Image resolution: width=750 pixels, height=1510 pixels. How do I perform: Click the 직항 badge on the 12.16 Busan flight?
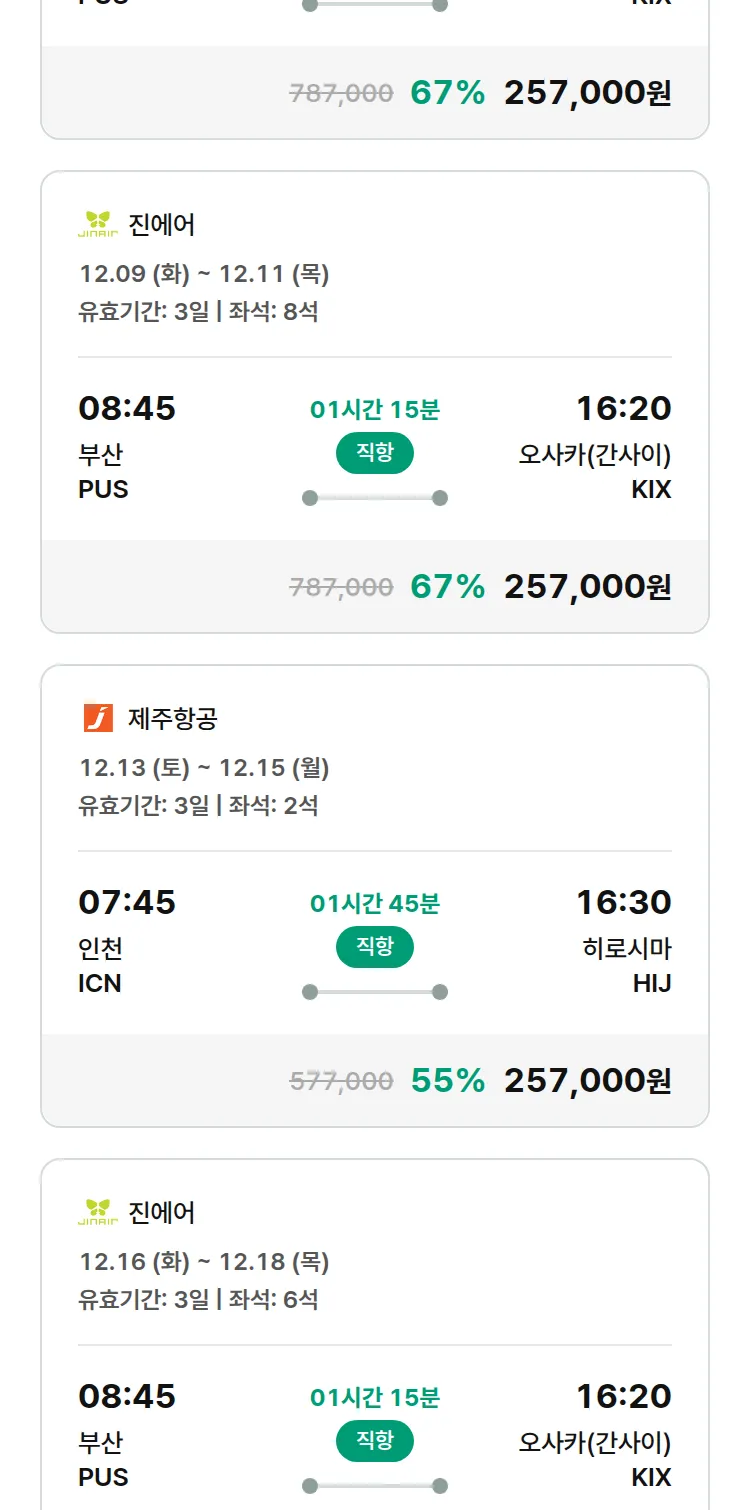point(375,1441)
